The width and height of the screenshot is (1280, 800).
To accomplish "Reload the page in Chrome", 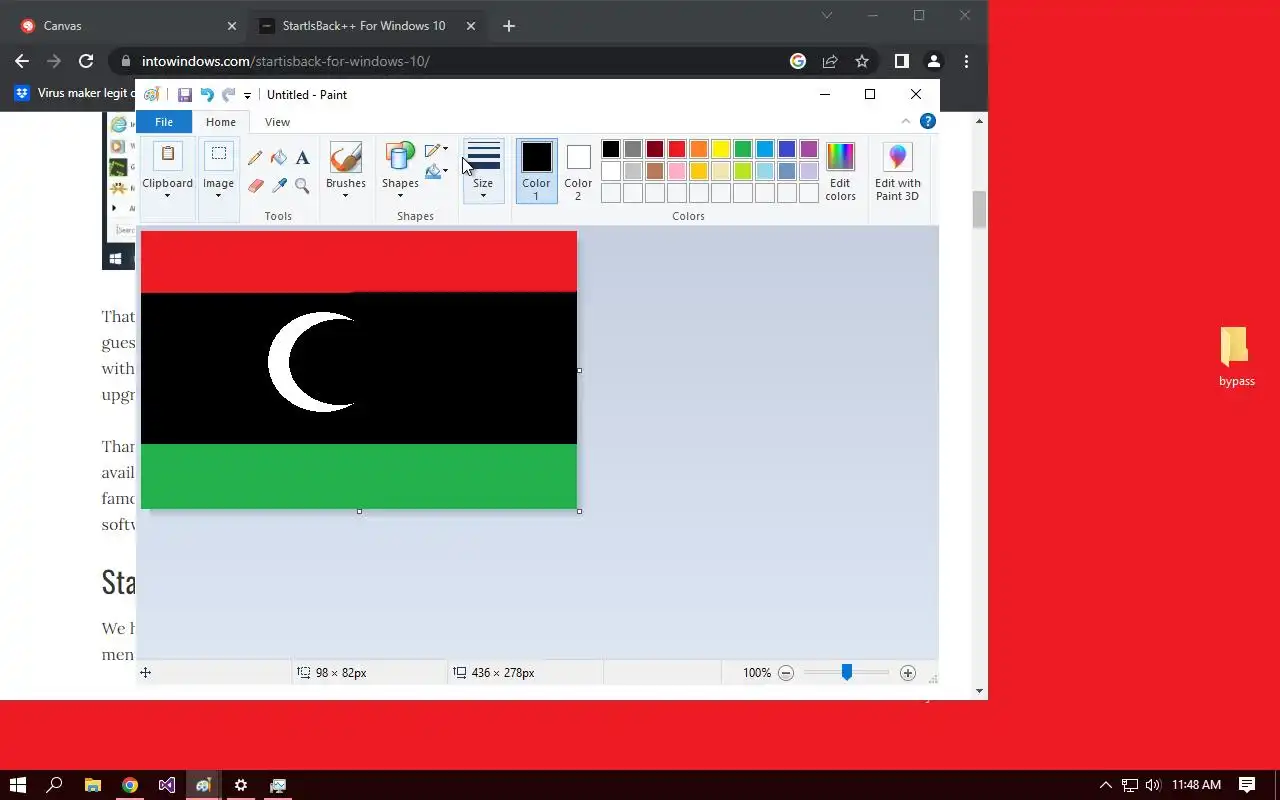I will click(86, 61).
